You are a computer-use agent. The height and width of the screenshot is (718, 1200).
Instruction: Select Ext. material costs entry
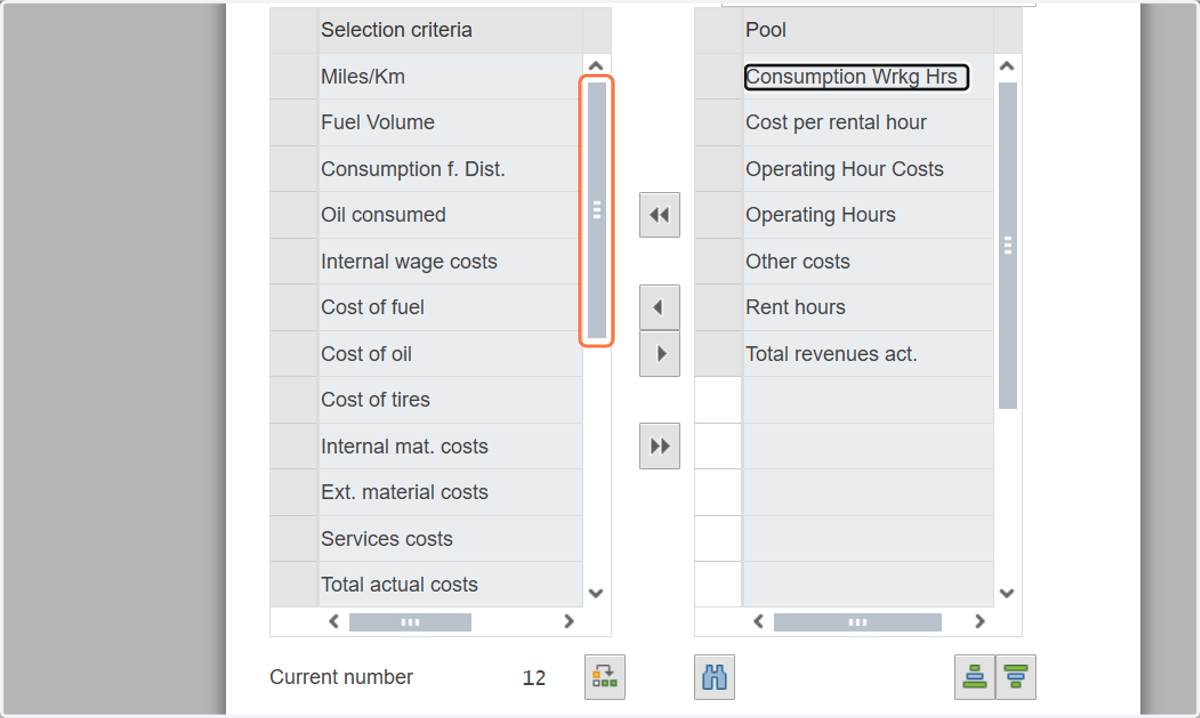tap(450, 493)
